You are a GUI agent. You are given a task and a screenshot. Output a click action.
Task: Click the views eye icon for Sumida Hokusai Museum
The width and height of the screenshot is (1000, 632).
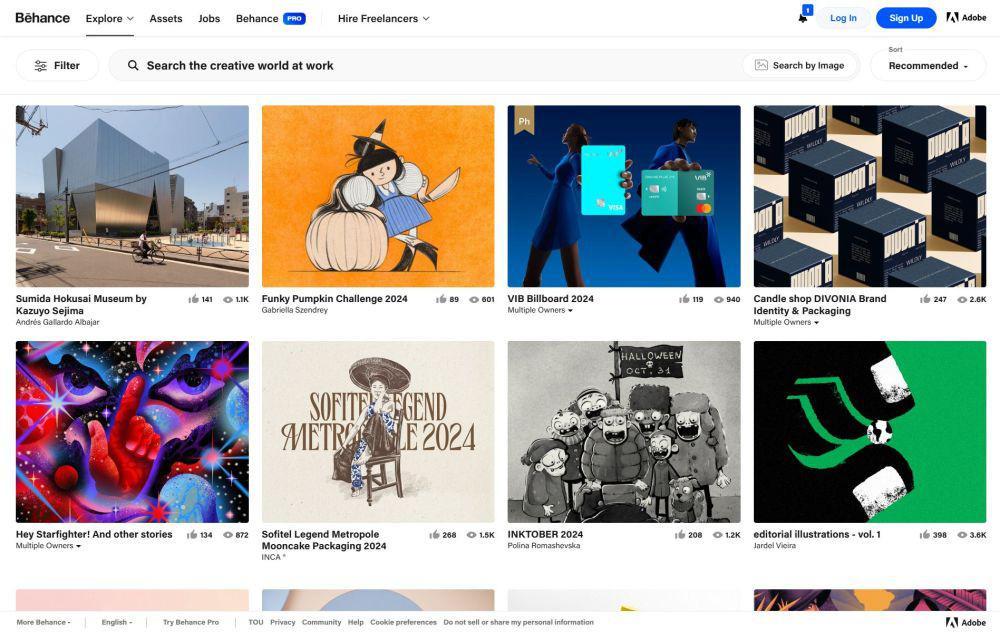228,299
